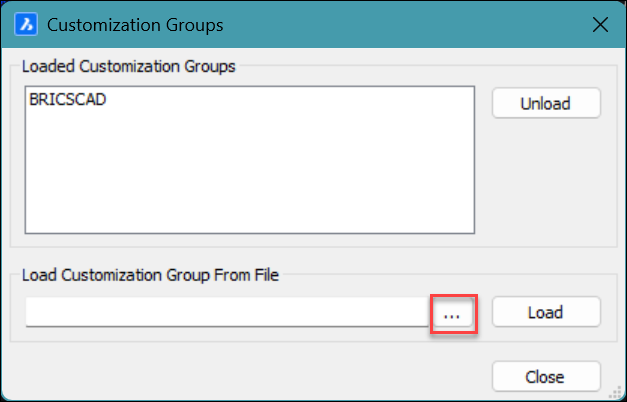This screenshot has width=627, height=402.
Task: Open the file browser with the ellipsis button
Action: [x=452, y=313]
